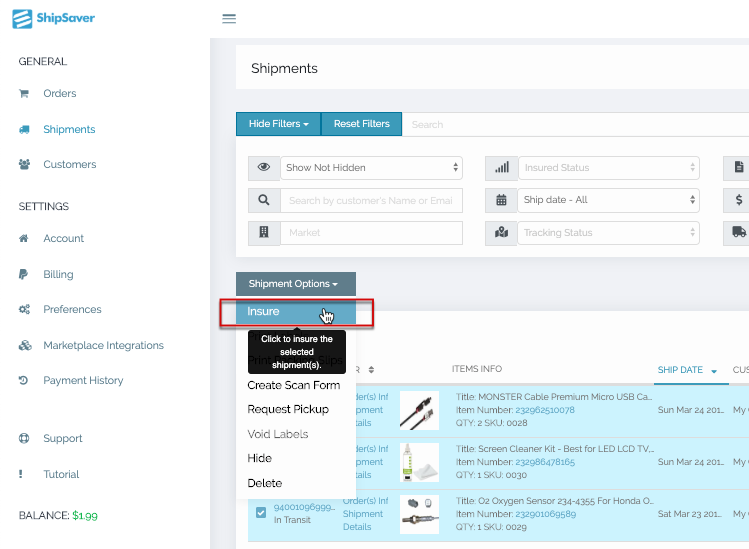This screenshot has width=749, height=549.
Task: Click the ShipSaver logo
Action: (54, 19)
